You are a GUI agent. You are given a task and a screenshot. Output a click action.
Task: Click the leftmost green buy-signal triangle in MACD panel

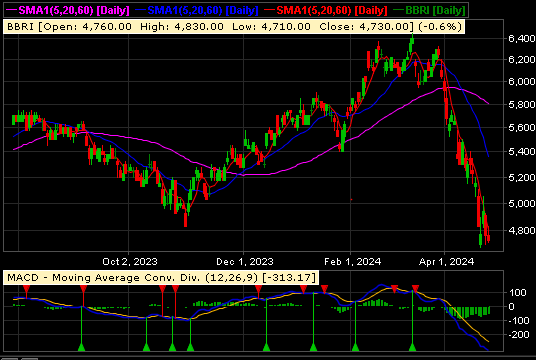[81, 347]
